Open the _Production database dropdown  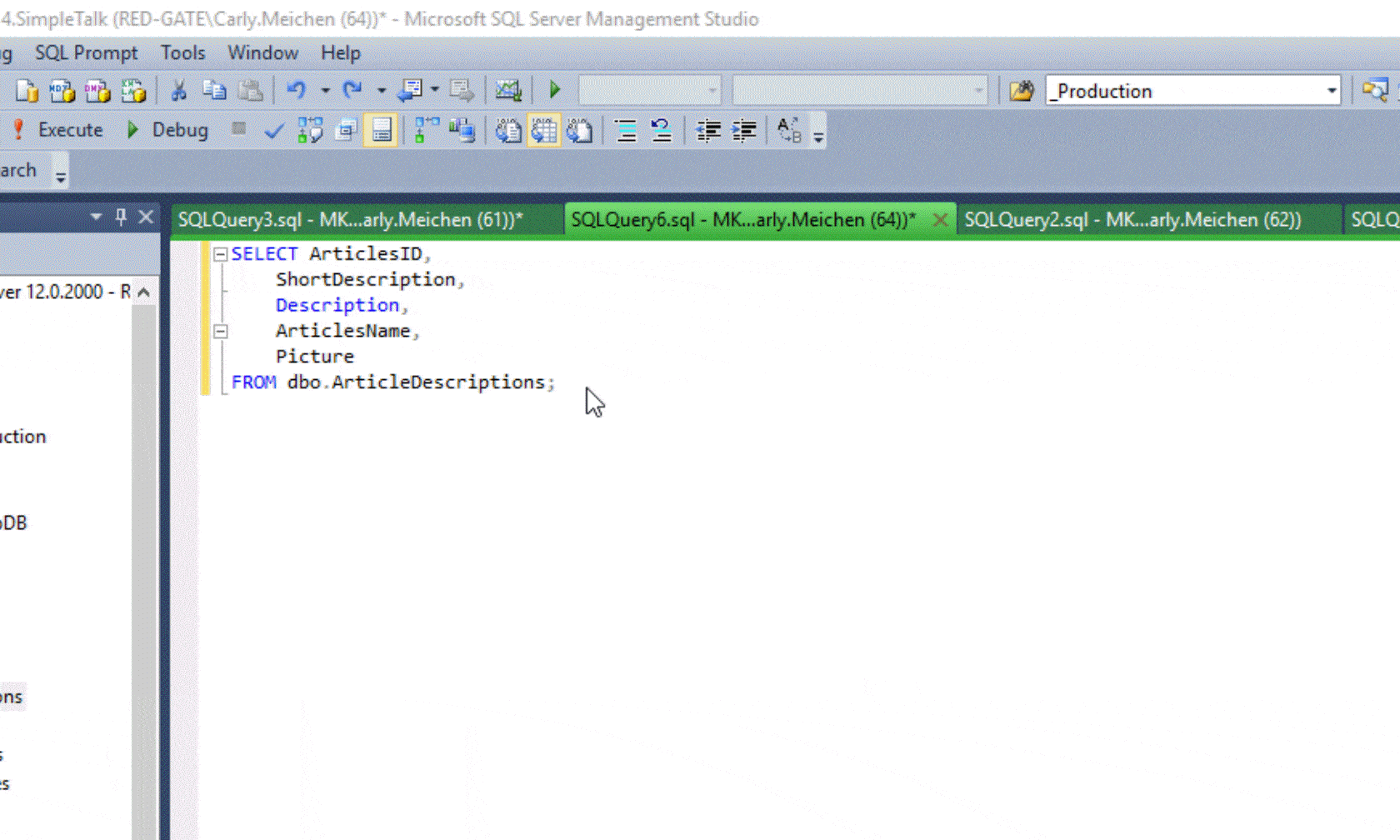pyautogui.click(x=1331, y=90)
